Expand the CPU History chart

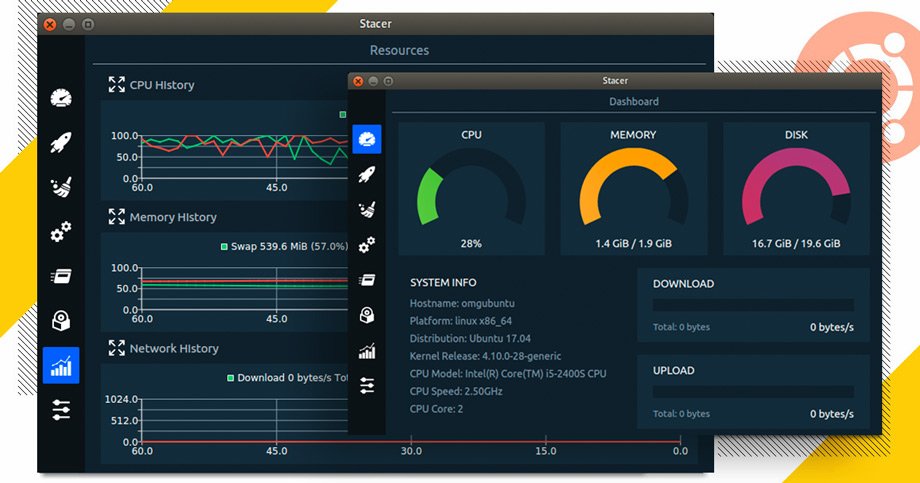(x=116, y=85)
